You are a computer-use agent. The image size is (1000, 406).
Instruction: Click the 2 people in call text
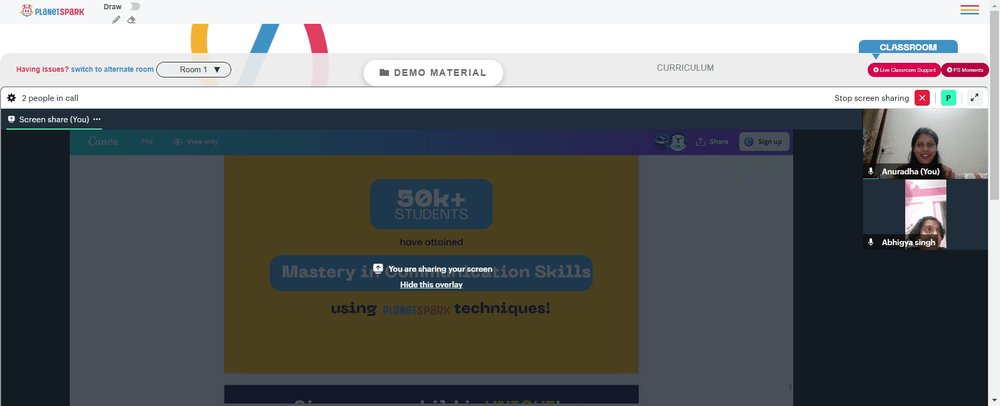pos(50,98)
